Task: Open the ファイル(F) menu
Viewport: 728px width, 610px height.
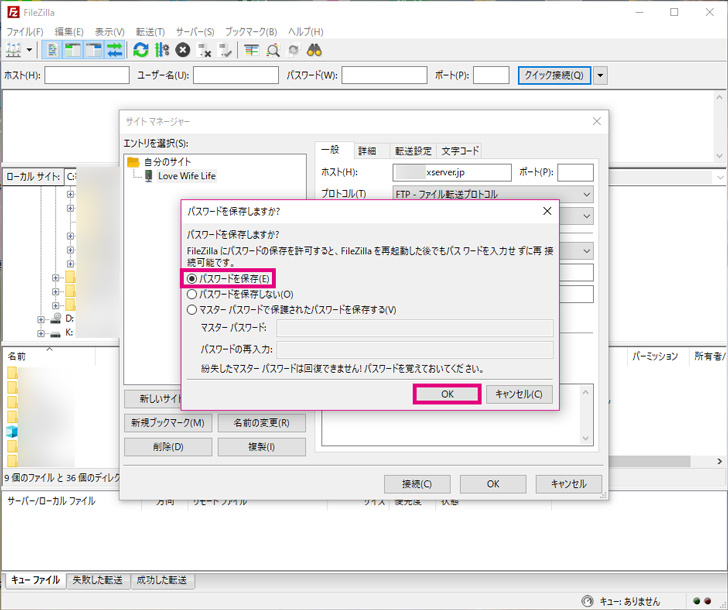Action: [x=25, y=32]
